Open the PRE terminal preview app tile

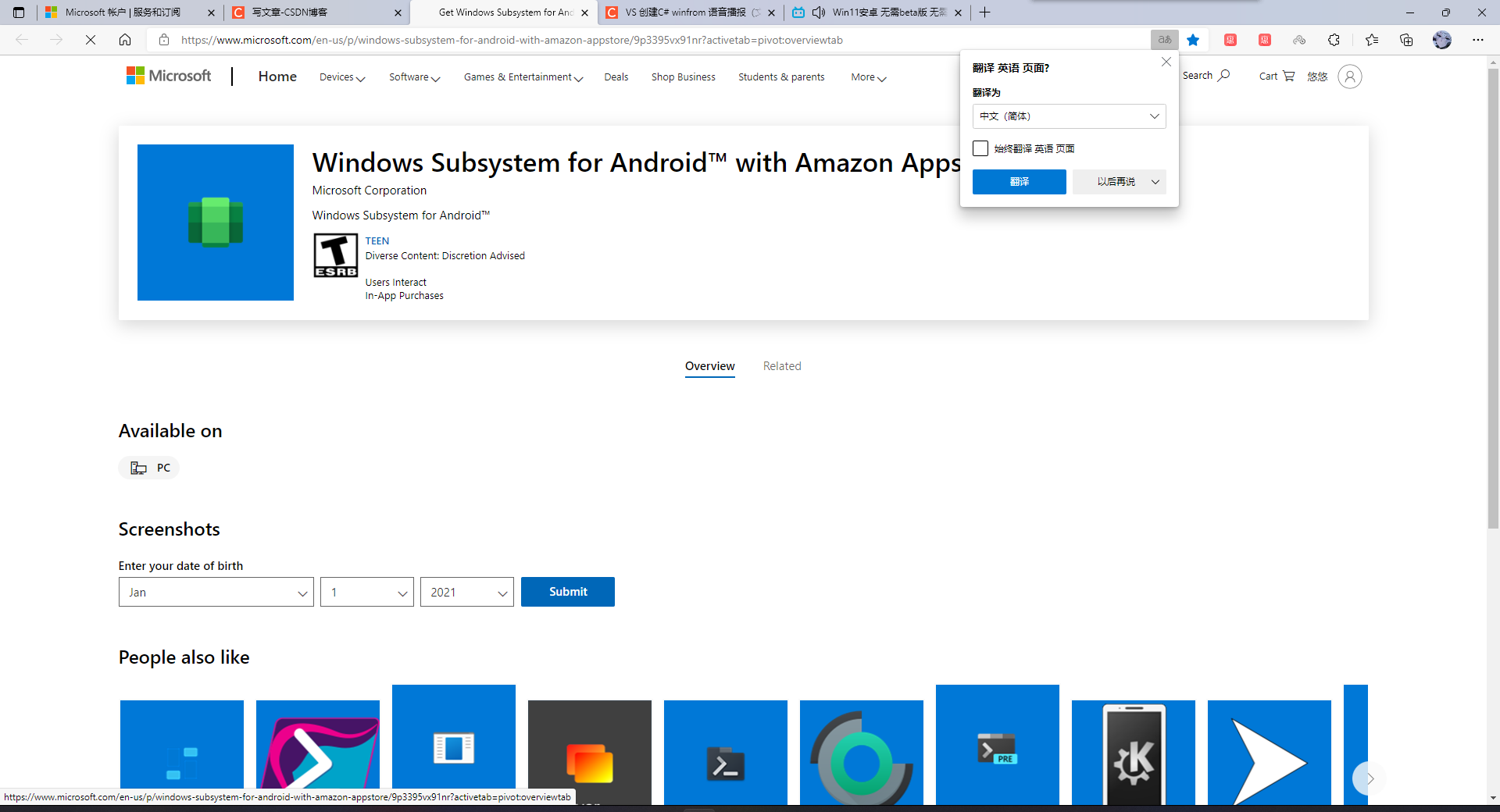pos(998,745)
